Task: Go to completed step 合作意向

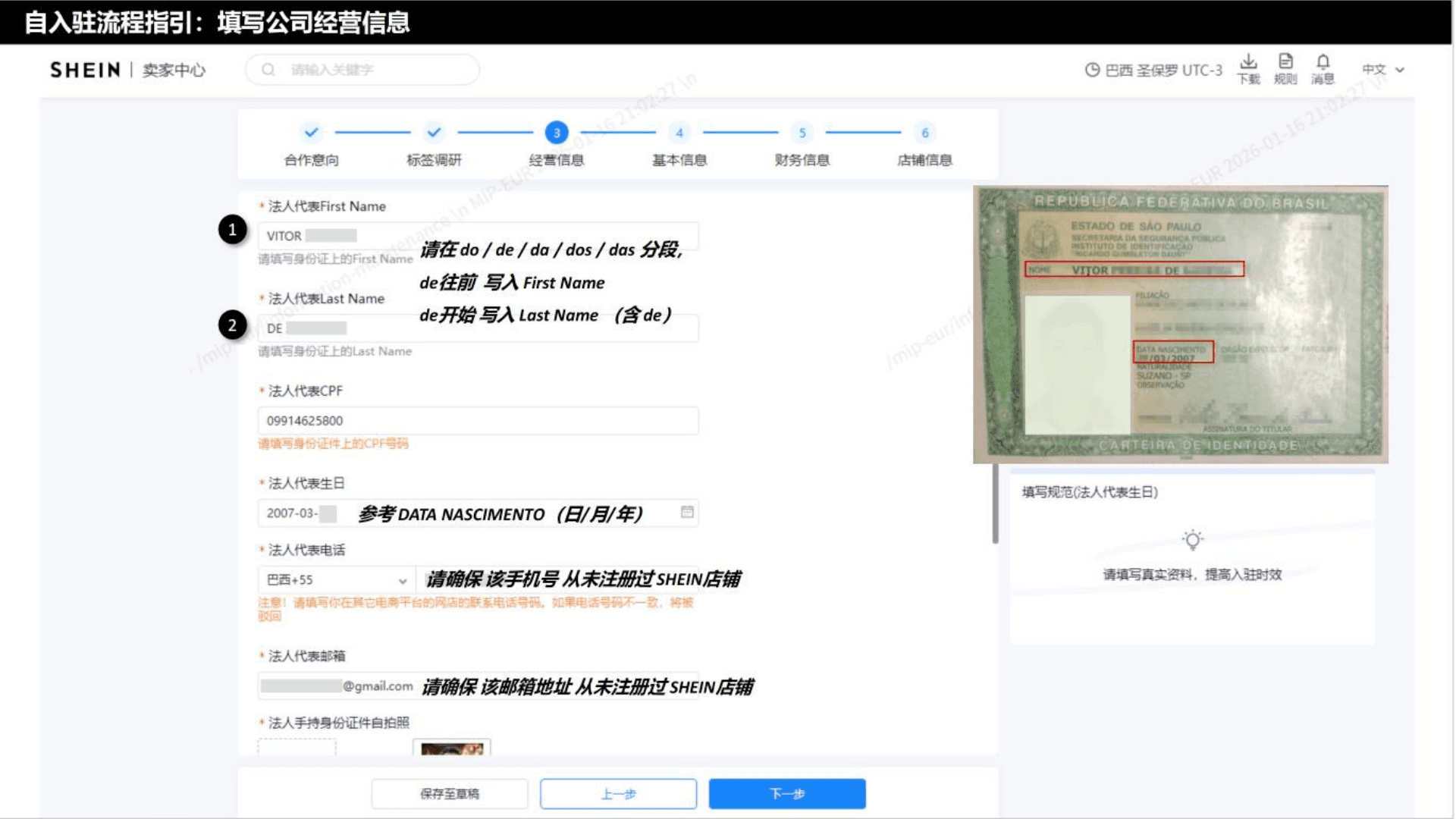Action: [x=311, y=144]
